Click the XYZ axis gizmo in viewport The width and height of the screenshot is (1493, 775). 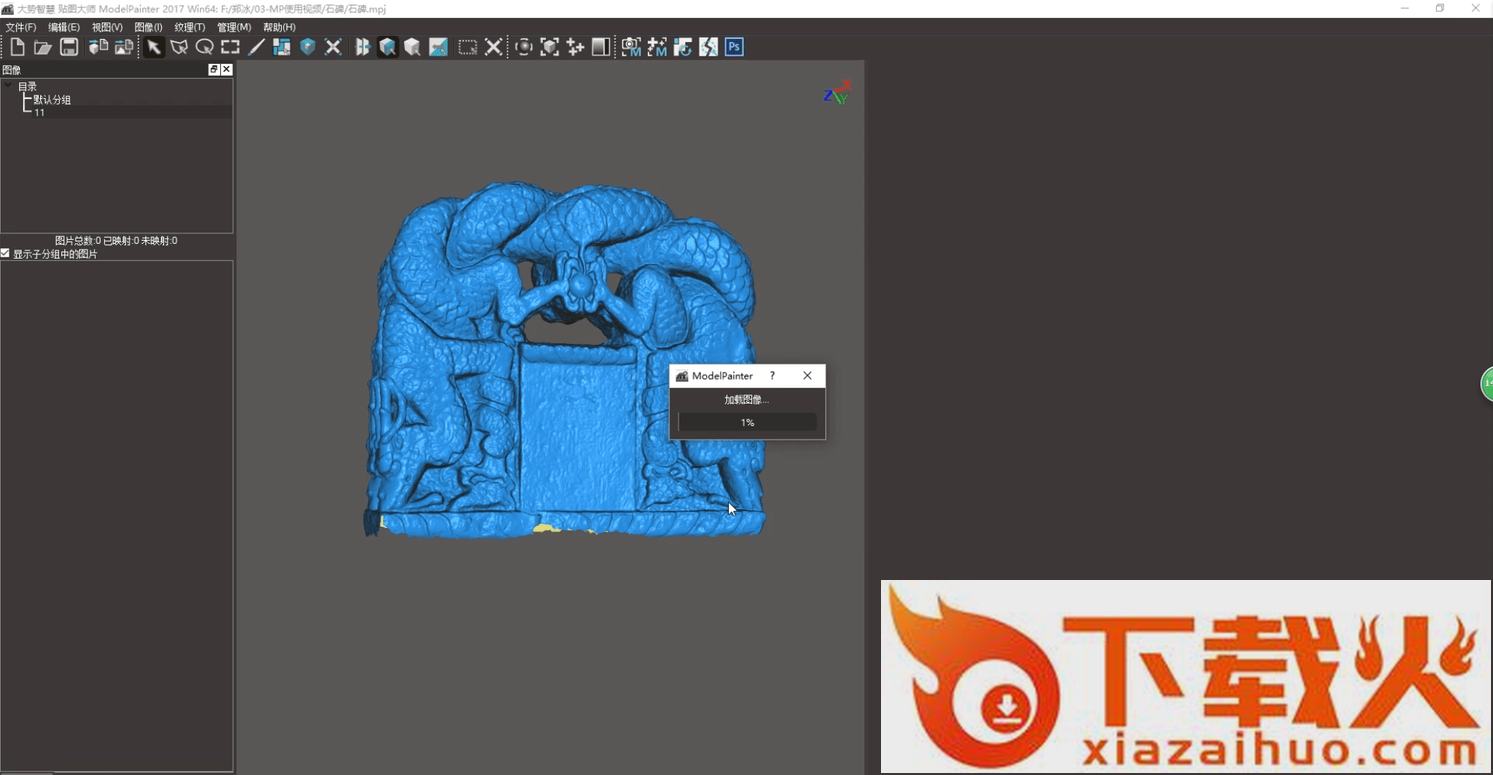836,93
